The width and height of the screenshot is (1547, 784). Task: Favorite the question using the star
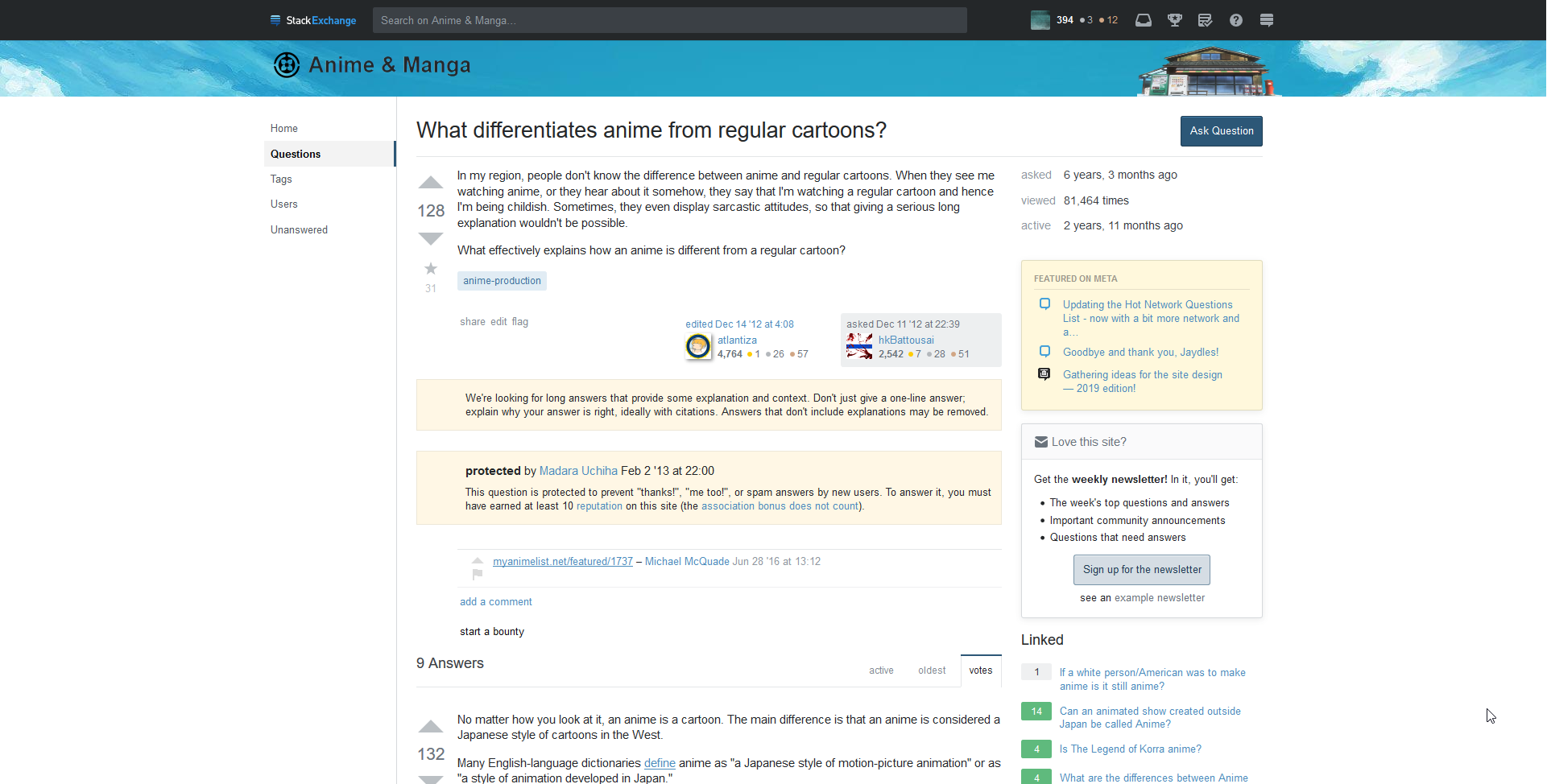pos(431,269)
